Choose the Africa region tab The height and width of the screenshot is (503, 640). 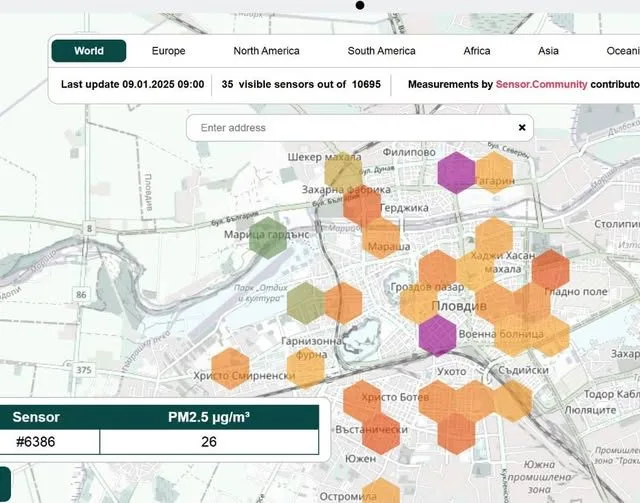[x=477, y=51]
